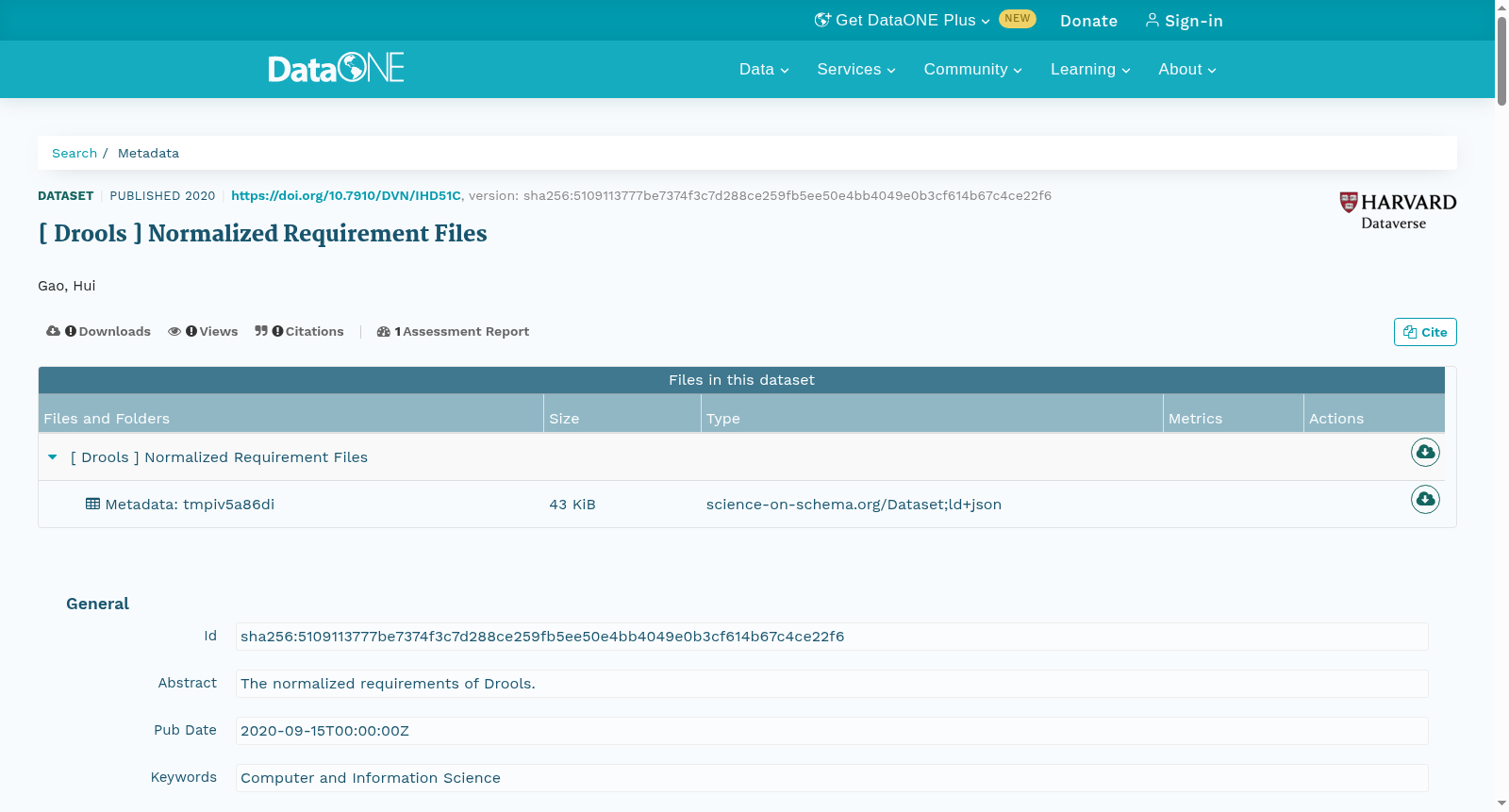This screenshot has height=812, width=1509.
Task: Click the copy icon in Cite button
Action: click(1410, 332)
